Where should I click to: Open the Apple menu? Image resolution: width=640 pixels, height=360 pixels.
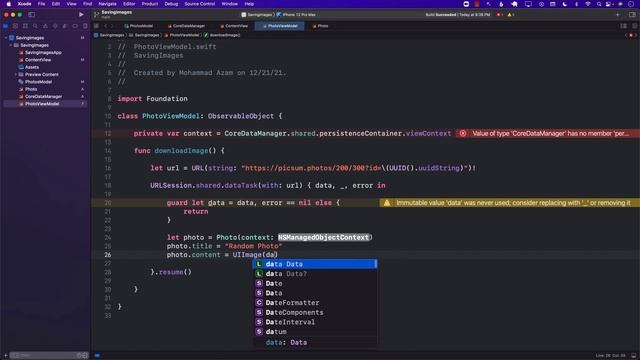click(x=9, y=4)
